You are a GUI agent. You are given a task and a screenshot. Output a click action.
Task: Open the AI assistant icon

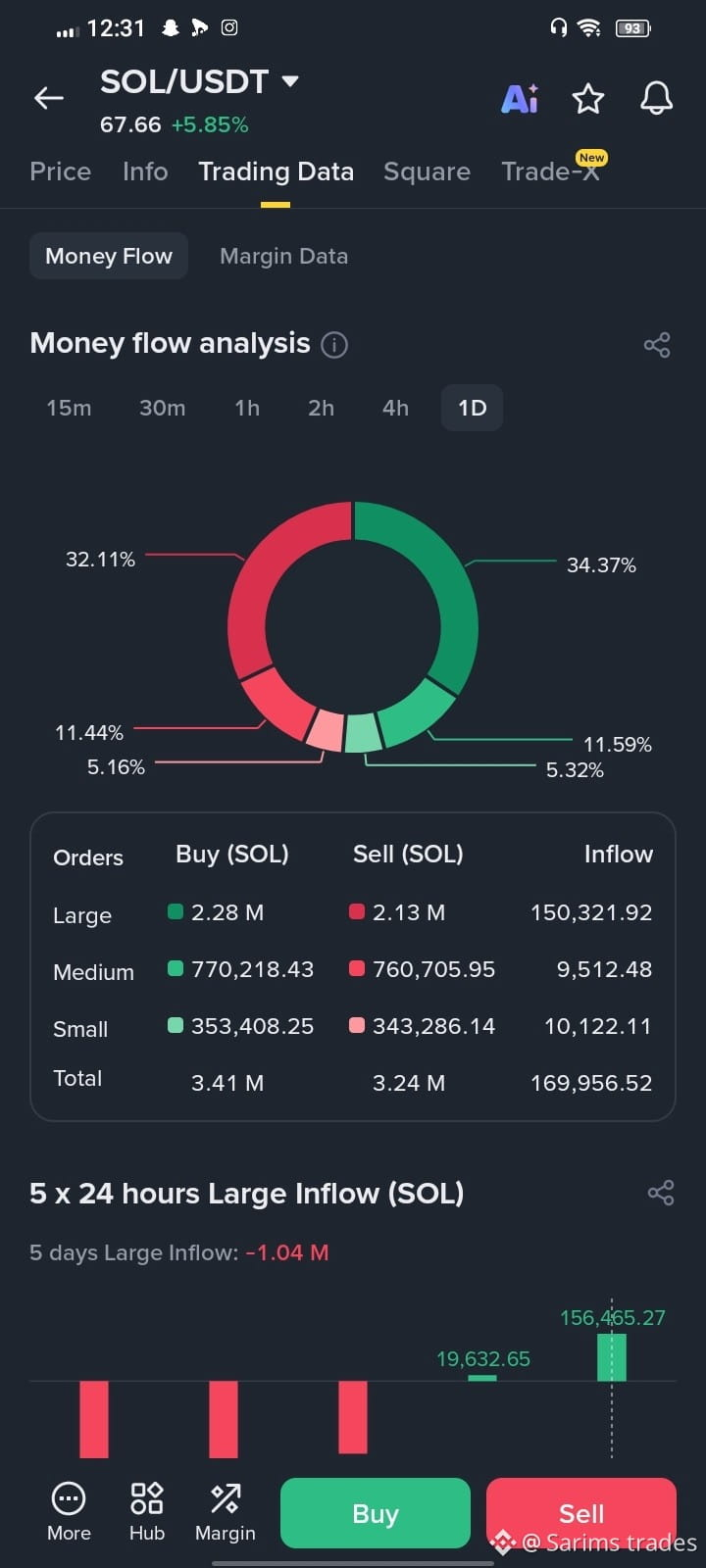click(x=520, y=98)
